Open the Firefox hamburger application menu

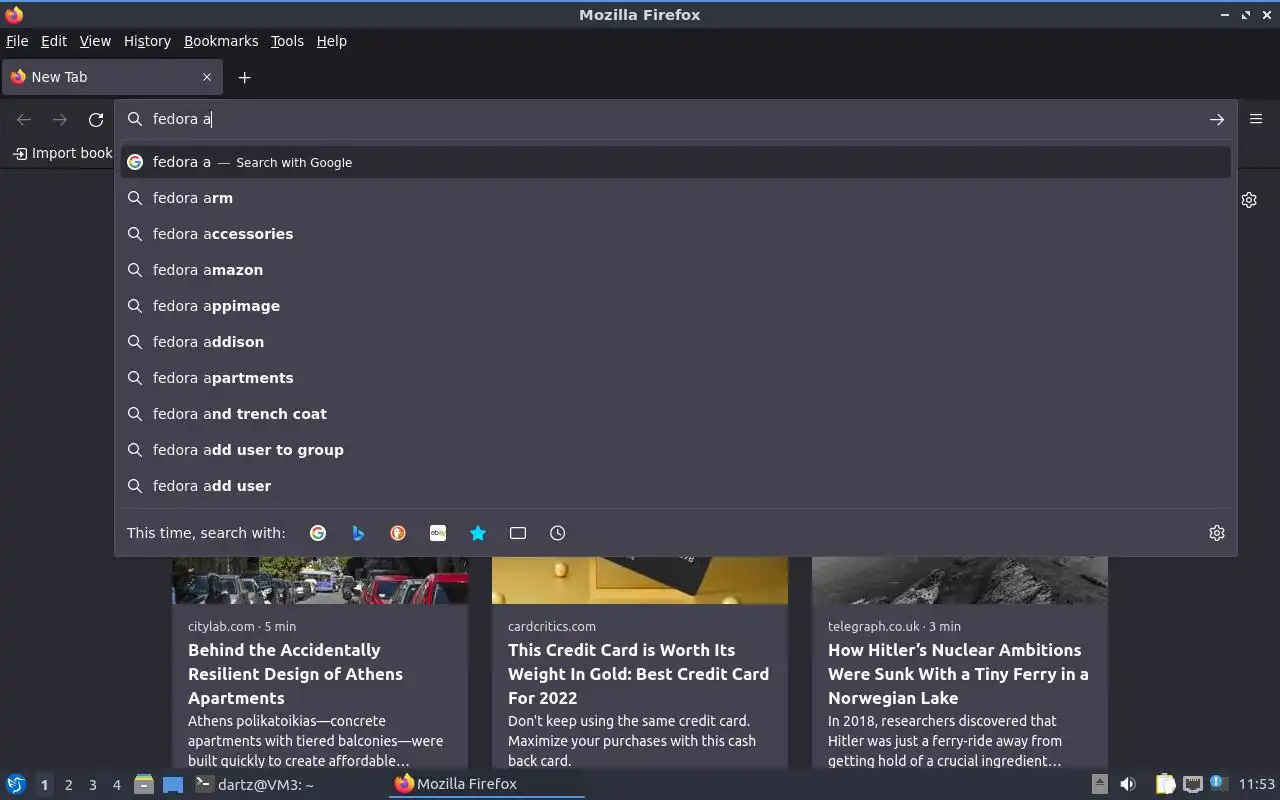tap(1256, 119)
